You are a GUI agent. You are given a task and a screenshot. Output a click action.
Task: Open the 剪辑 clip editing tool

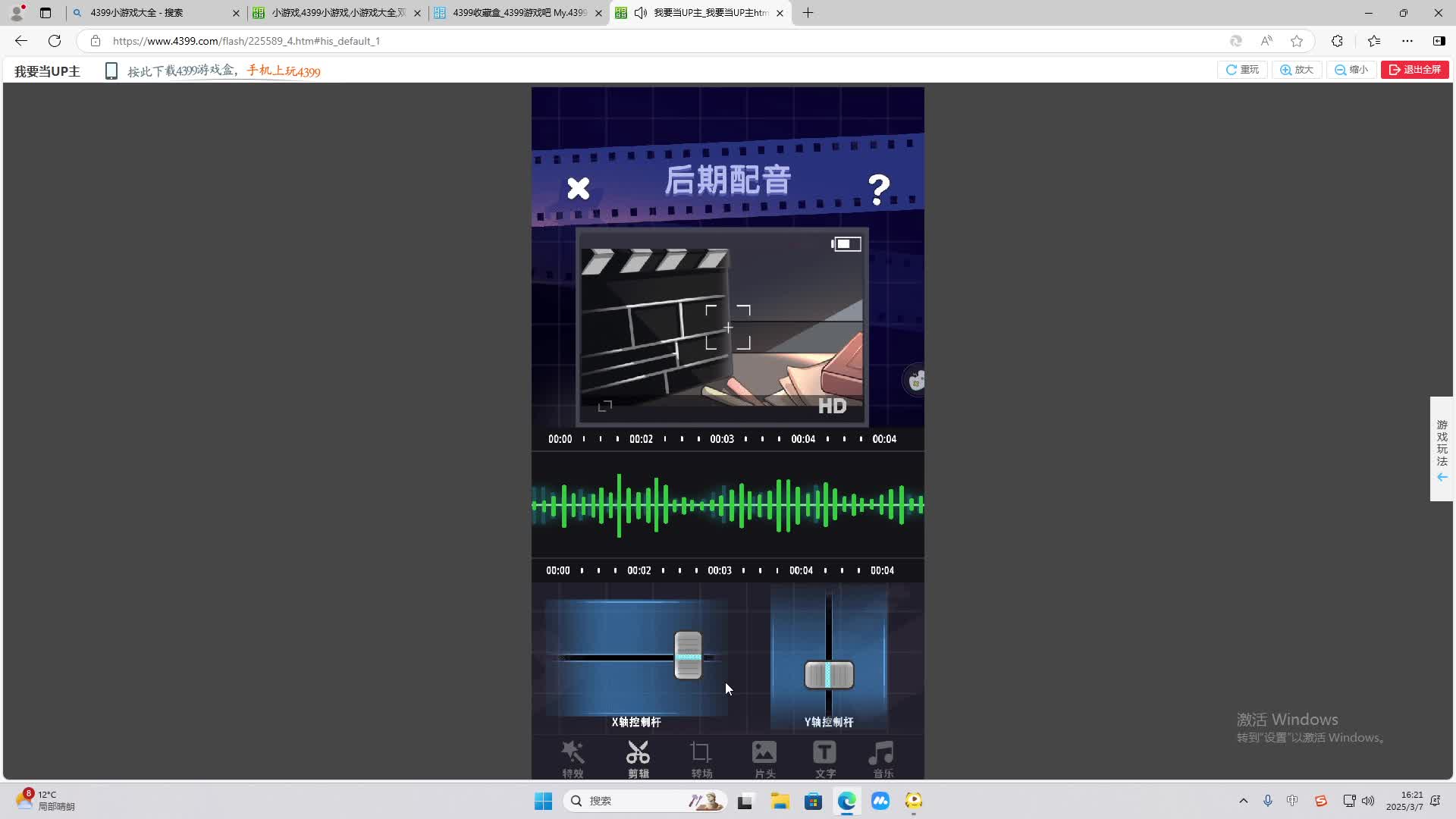coord(638,758)
